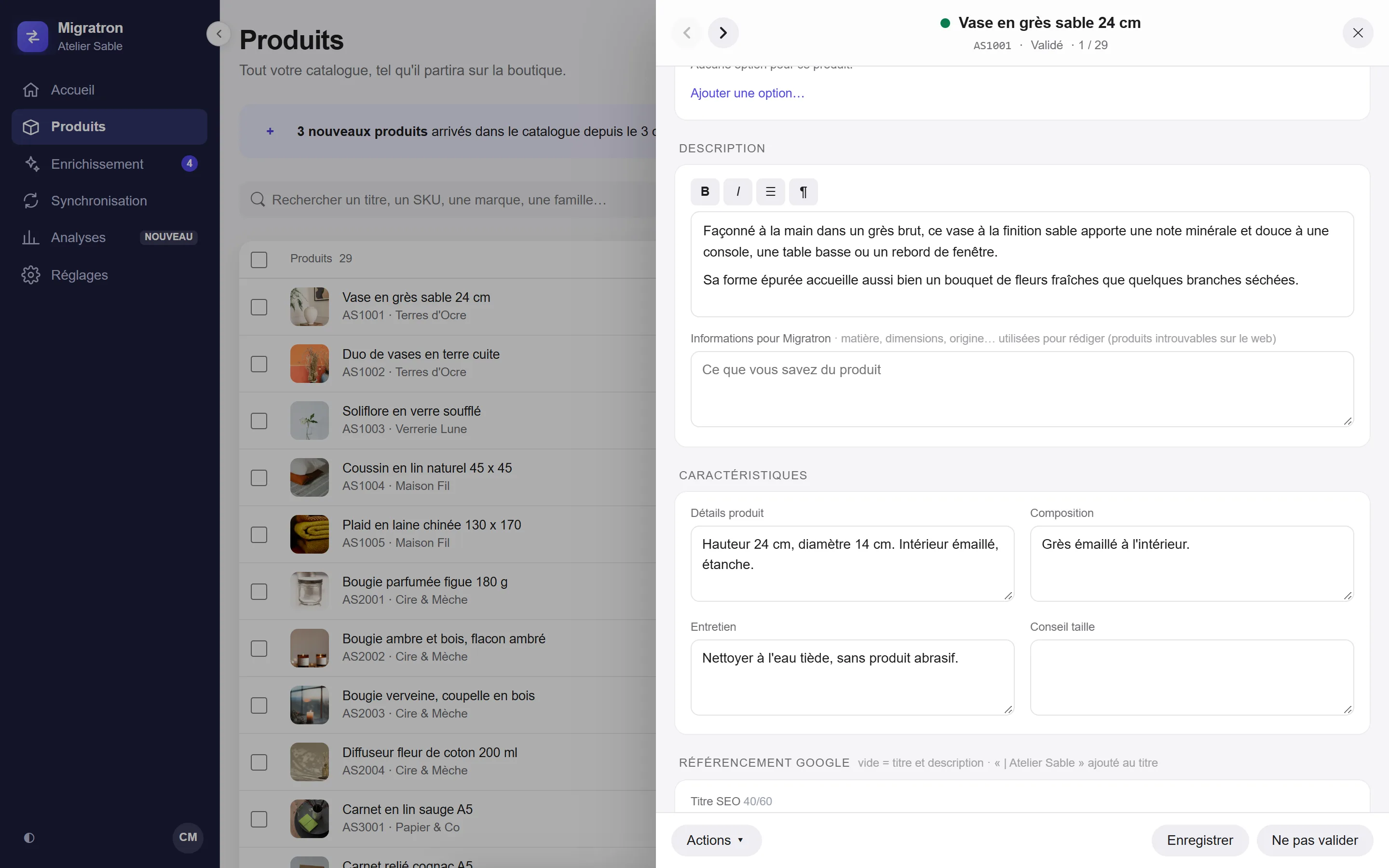1389x868 pixels.
Task: Apply list formatting in description toolbar
Action: pyautogui.click(x=771, y=192)
